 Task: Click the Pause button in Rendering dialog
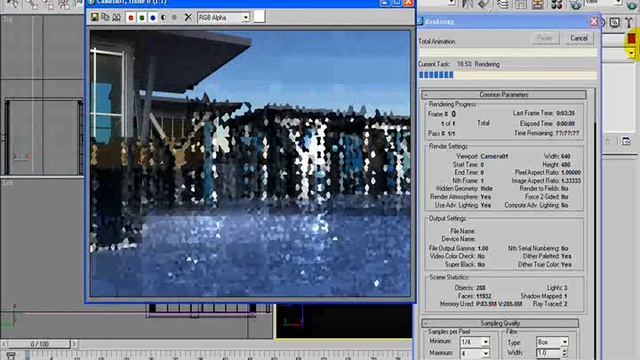(545, 38)
